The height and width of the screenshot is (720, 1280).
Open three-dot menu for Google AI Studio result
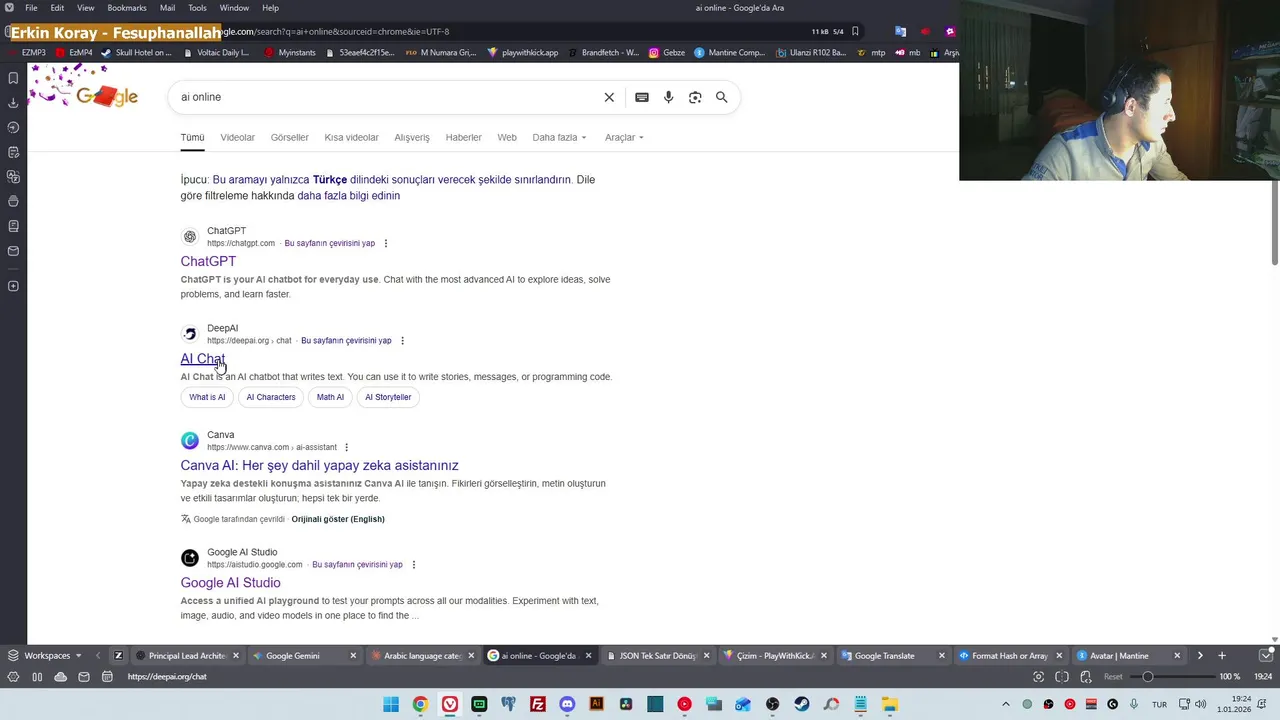[414, 565]
